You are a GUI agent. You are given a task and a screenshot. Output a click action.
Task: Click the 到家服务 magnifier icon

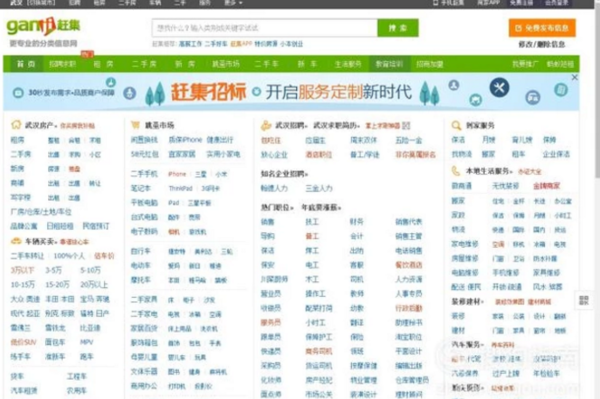tap(456, 125)
